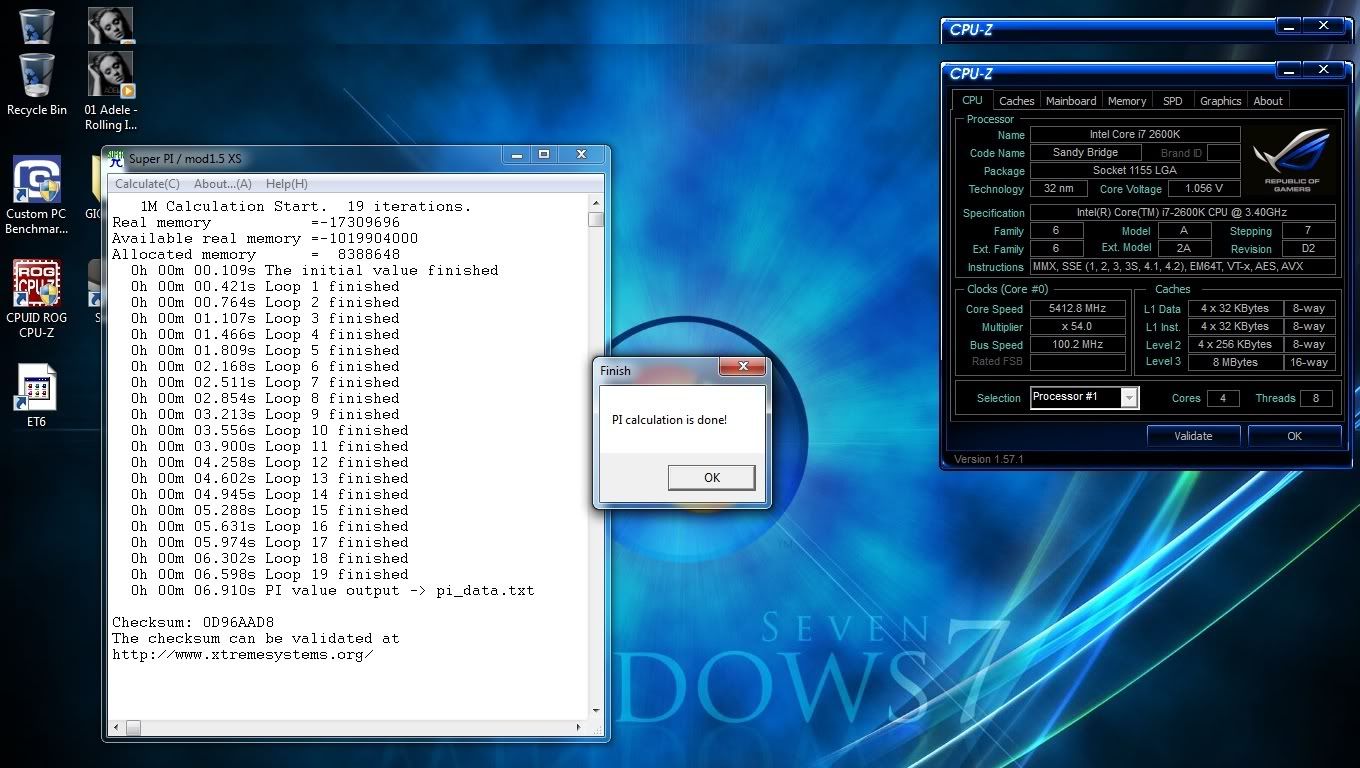Close the Super PI window

[581, 155]
